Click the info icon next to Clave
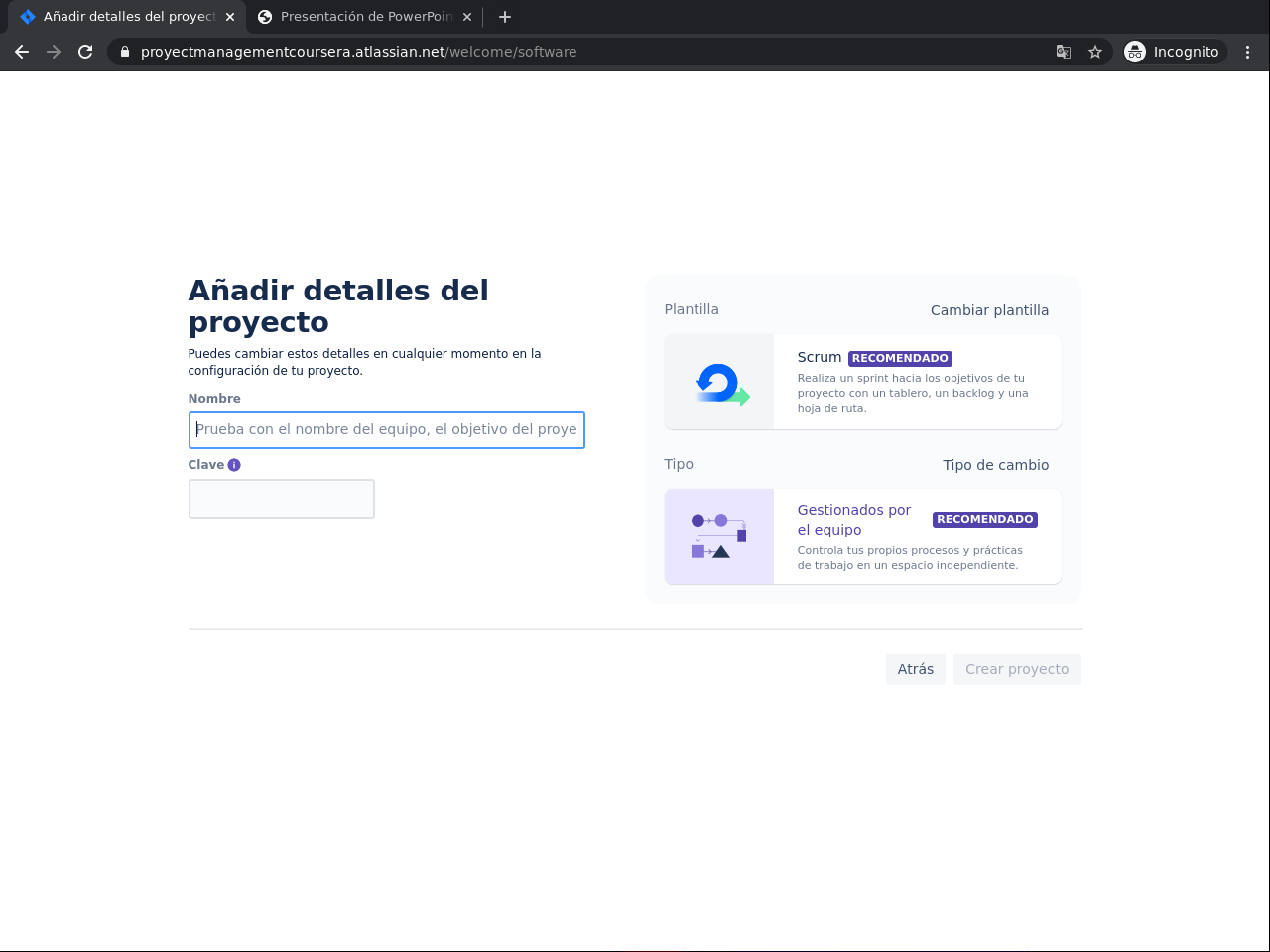 pos(234,465)
